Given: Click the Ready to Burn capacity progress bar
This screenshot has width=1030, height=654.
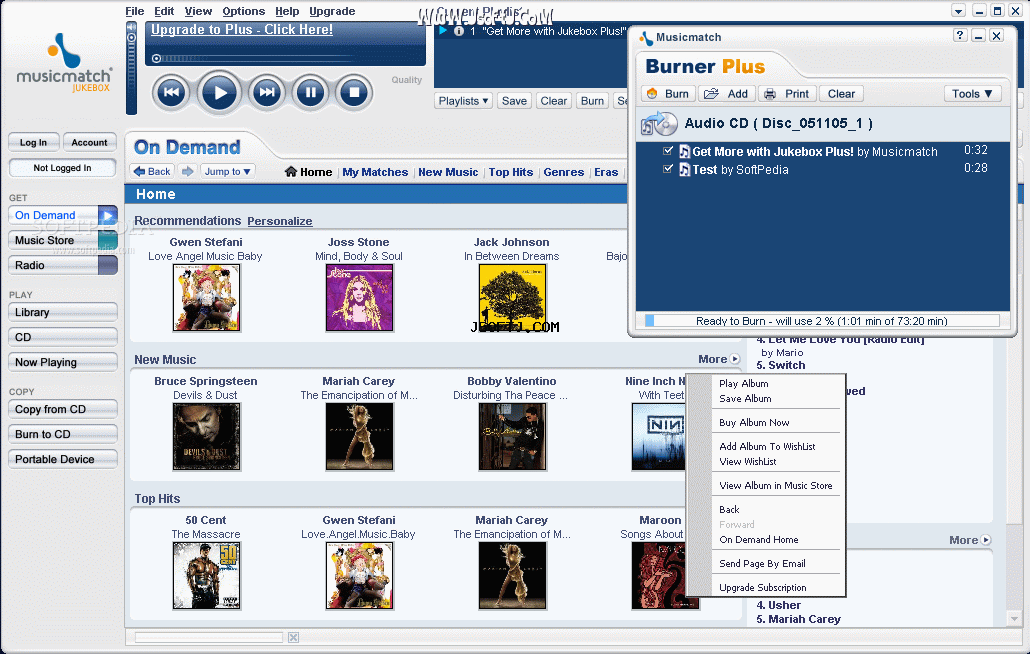Looking at the screenshot, I should click(822, 320).
